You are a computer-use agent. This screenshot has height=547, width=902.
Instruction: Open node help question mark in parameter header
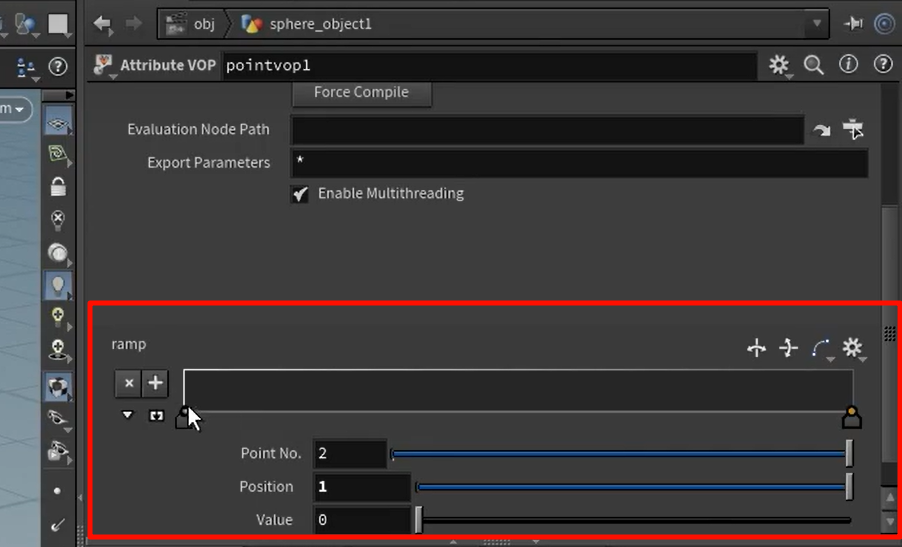pos(883,64)
